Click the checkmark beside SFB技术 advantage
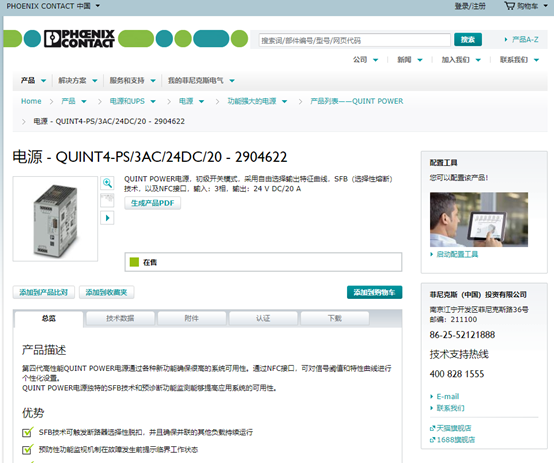 pyautogui.click(x=28, y=432)
